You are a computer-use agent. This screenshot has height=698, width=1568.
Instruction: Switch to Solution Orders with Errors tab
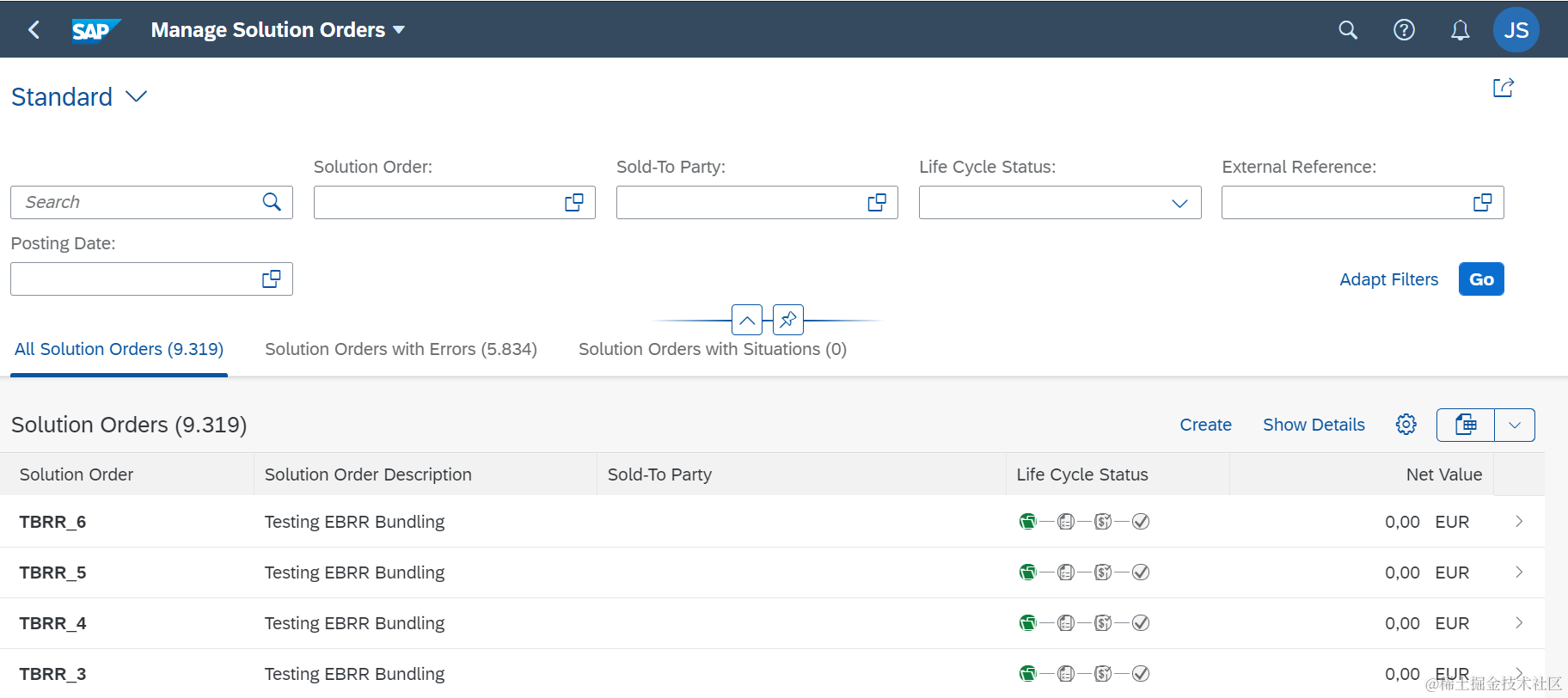click(401, 349)
